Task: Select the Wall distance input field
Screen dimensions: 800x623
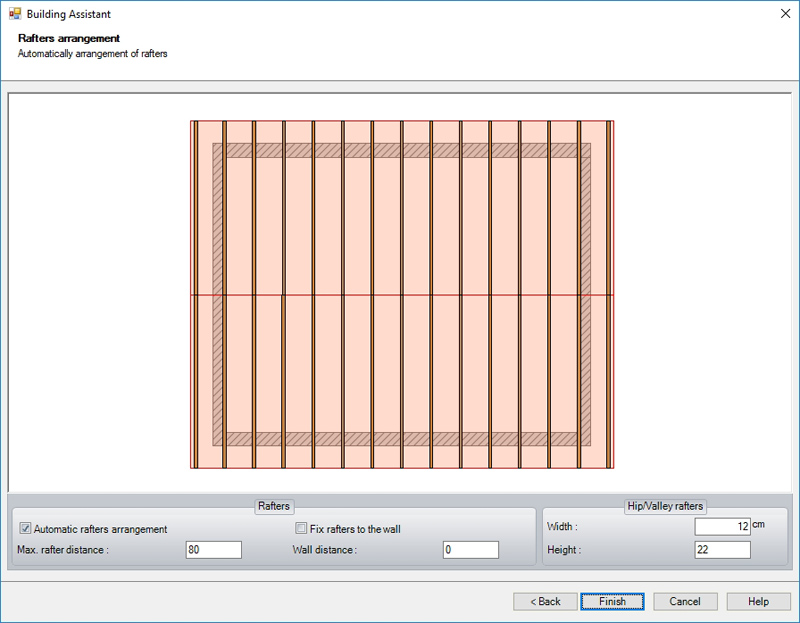Action: (x=470, y=549)
